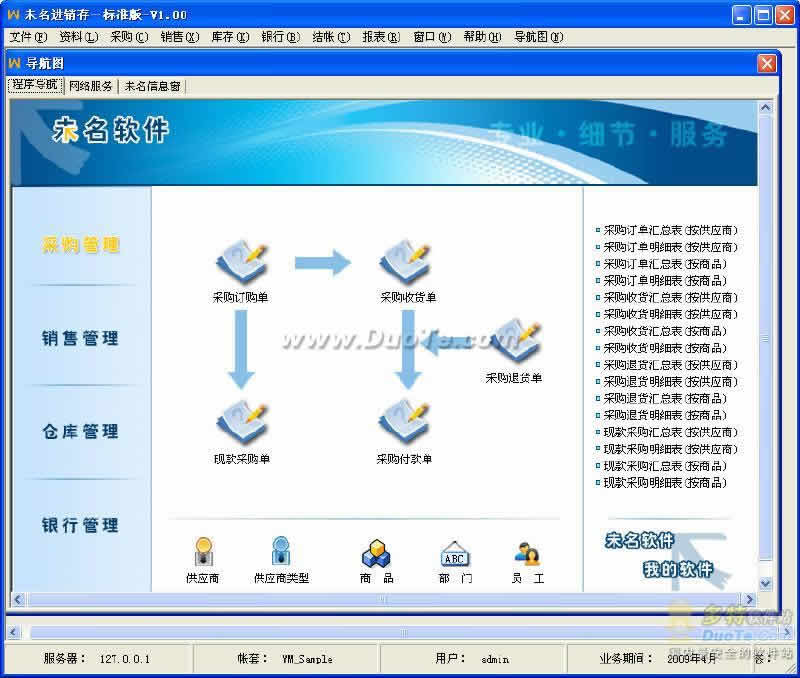This screenshot has width=800, height=678.
Task: Open the 采购订购单 purchase order icon
Action: pos(241,262)
